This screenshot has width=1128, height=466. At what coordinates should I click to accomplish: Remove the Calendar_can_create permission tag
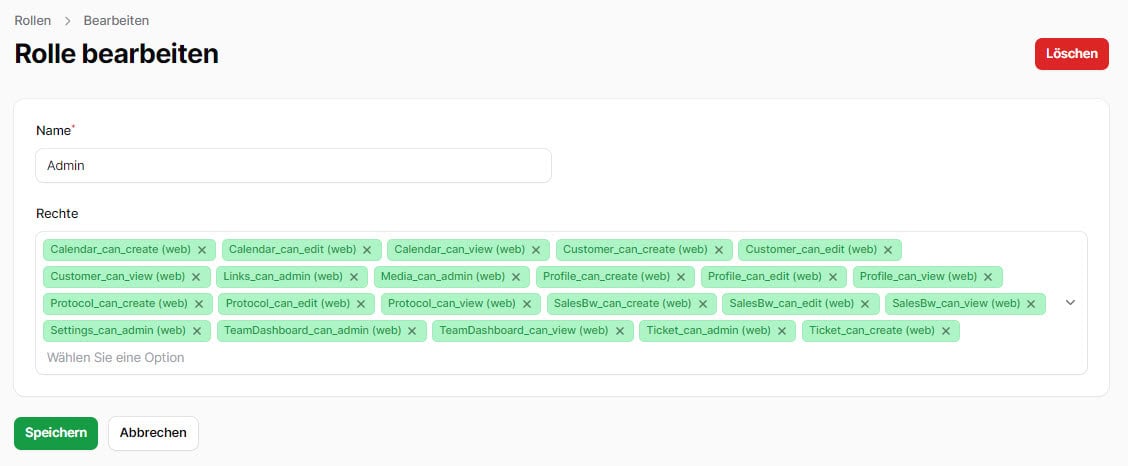click(202, 250)
